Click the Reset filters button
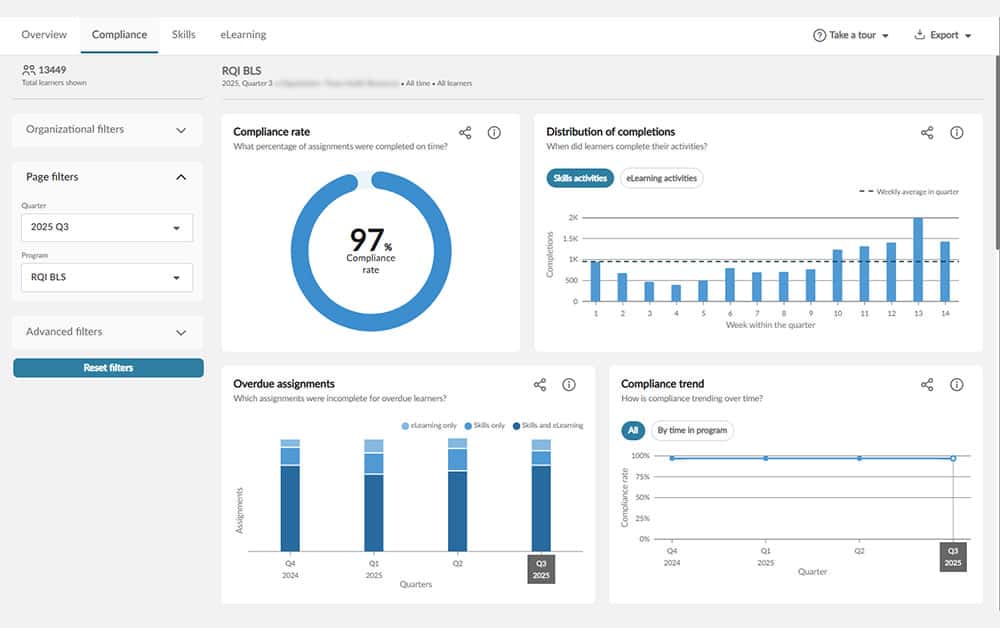Image resolution: width=1000 pixels, height=628 pixels. pyautogui.click(x=108, y=368)
